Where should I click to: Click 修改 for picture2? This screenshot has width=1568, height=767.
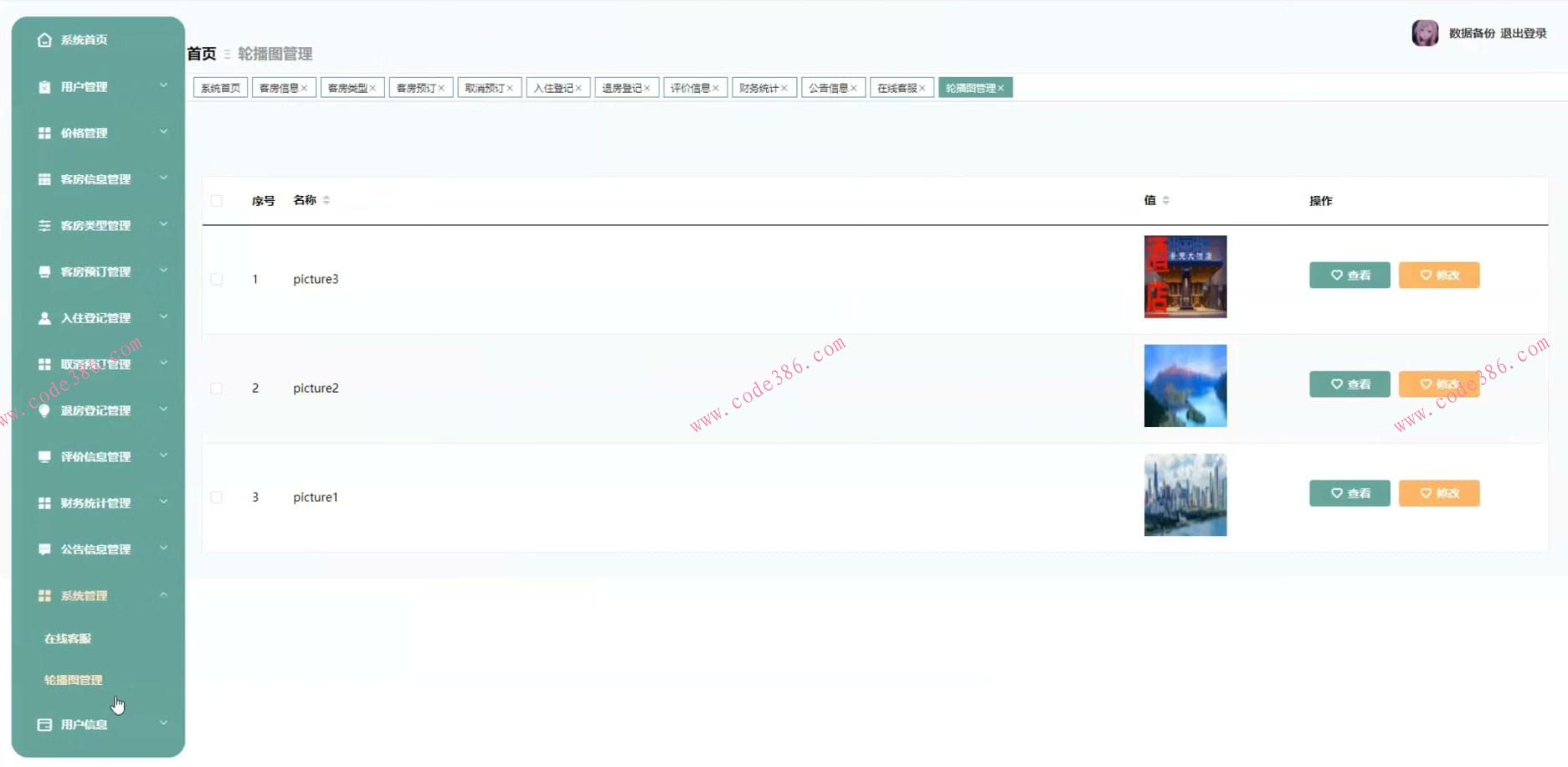[1439, 384]
